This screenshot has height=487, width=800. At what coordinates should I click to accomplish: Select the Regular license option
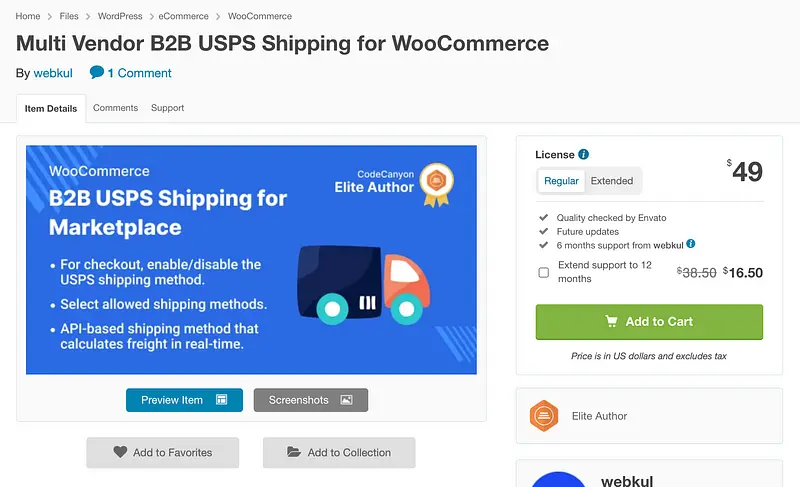click(x=561, y=181)
